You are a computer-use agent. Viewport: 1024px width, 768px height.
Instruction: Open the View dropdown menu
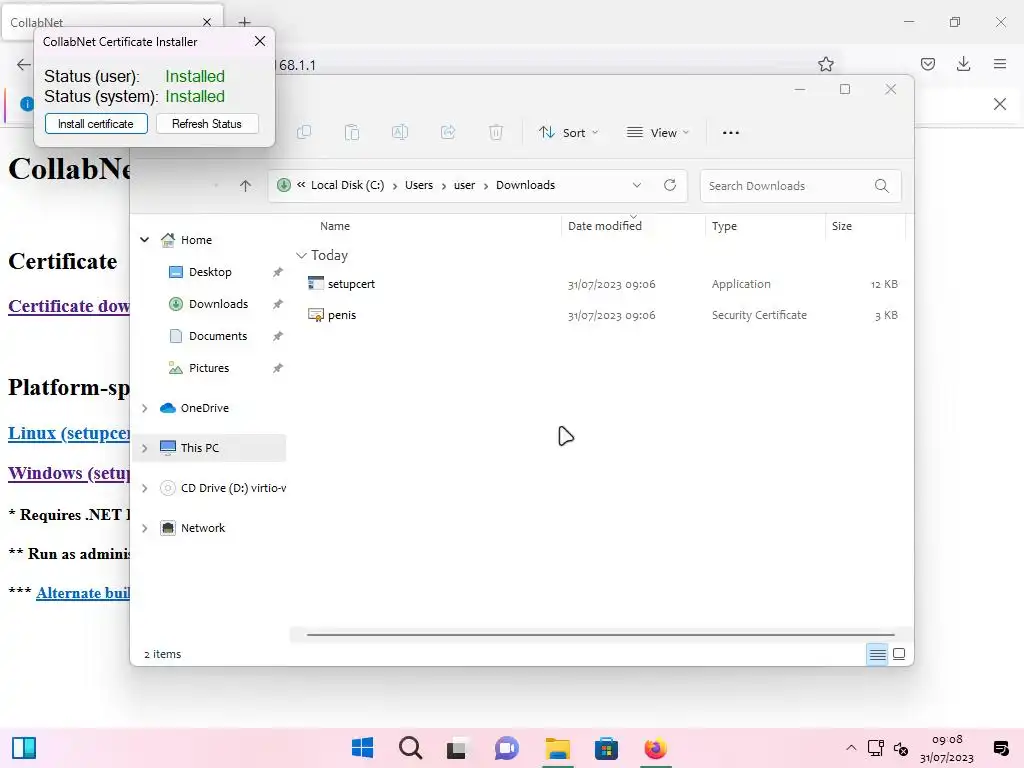tap(657, 133)
